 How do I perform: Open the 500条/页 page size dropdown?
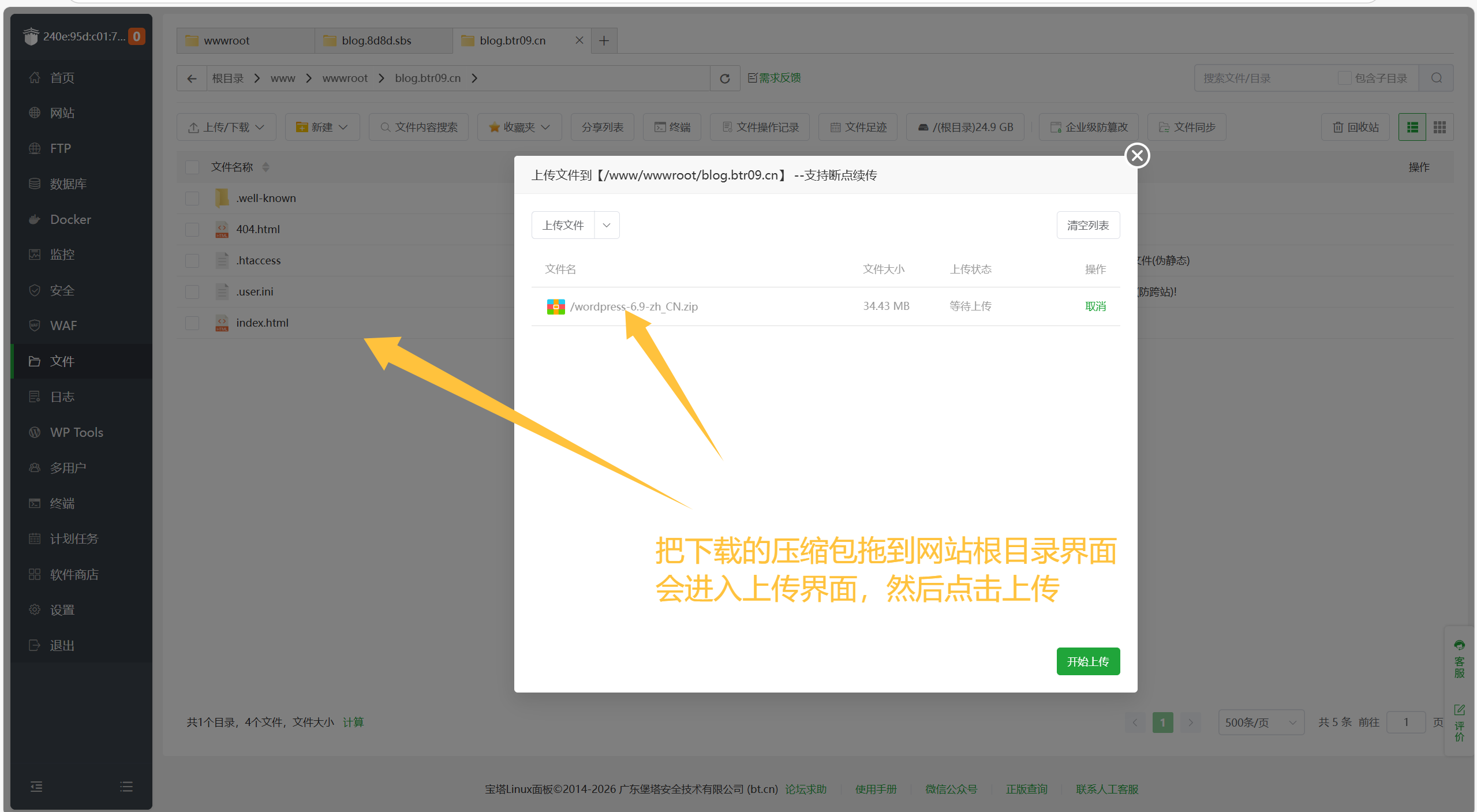pyautogui.click(x=1261, y=722)
